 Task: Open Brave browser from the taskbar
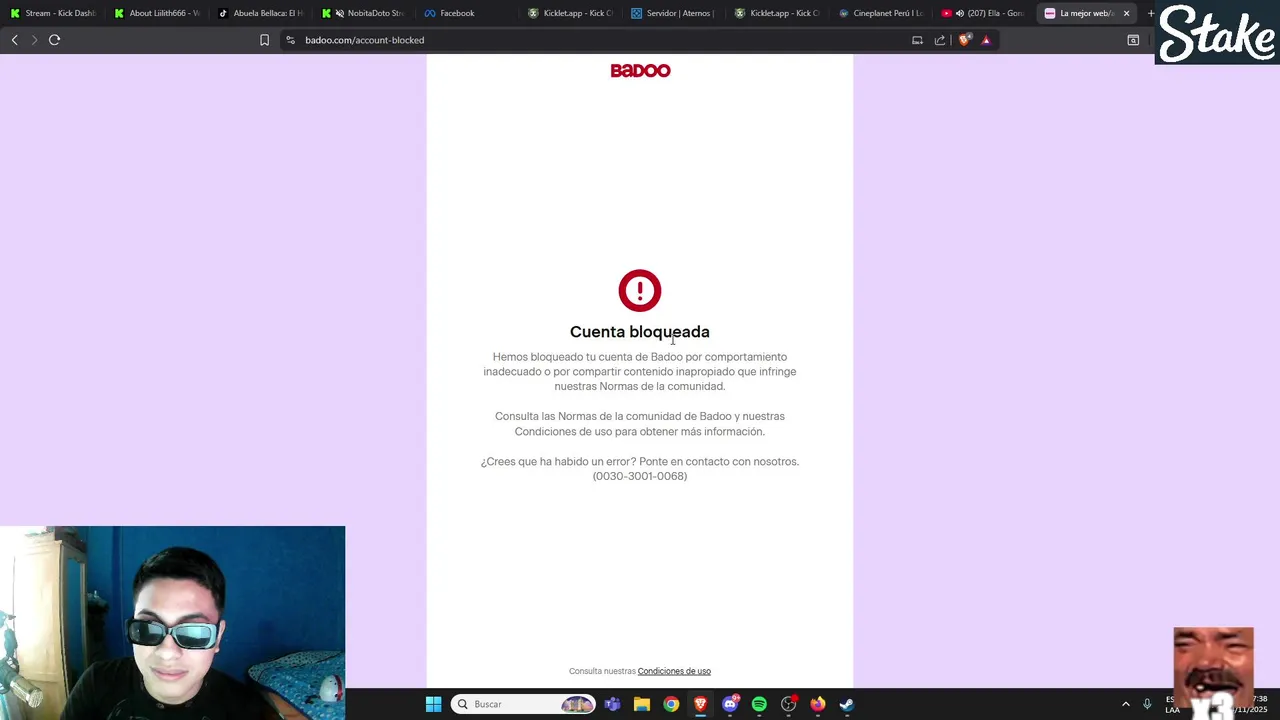pyautogui.click(x=700, y=704)
